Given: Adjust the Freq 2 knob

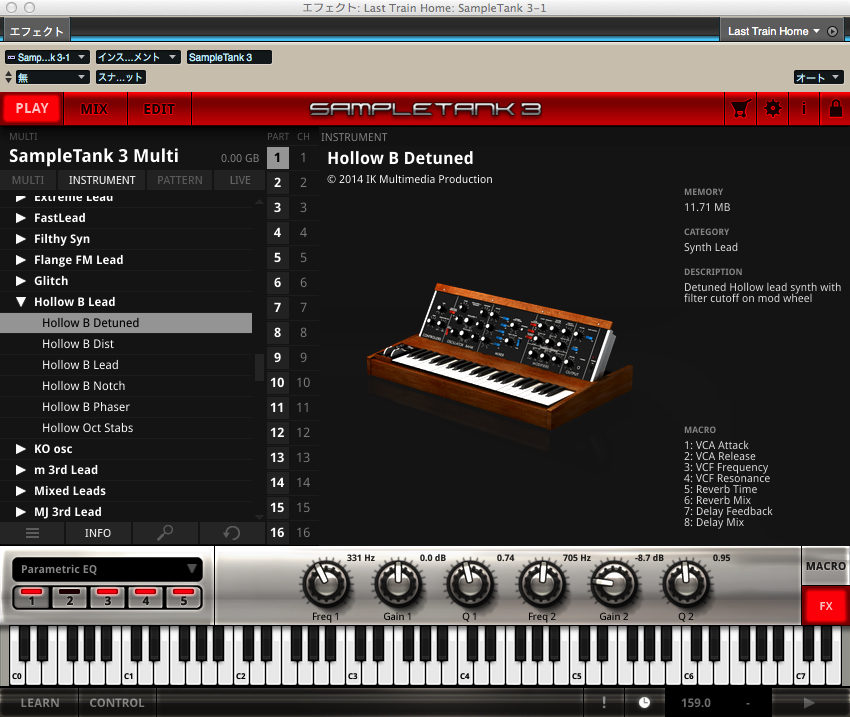Looking at the screenshot, I should pyautogui.click(x=542, y=584).
